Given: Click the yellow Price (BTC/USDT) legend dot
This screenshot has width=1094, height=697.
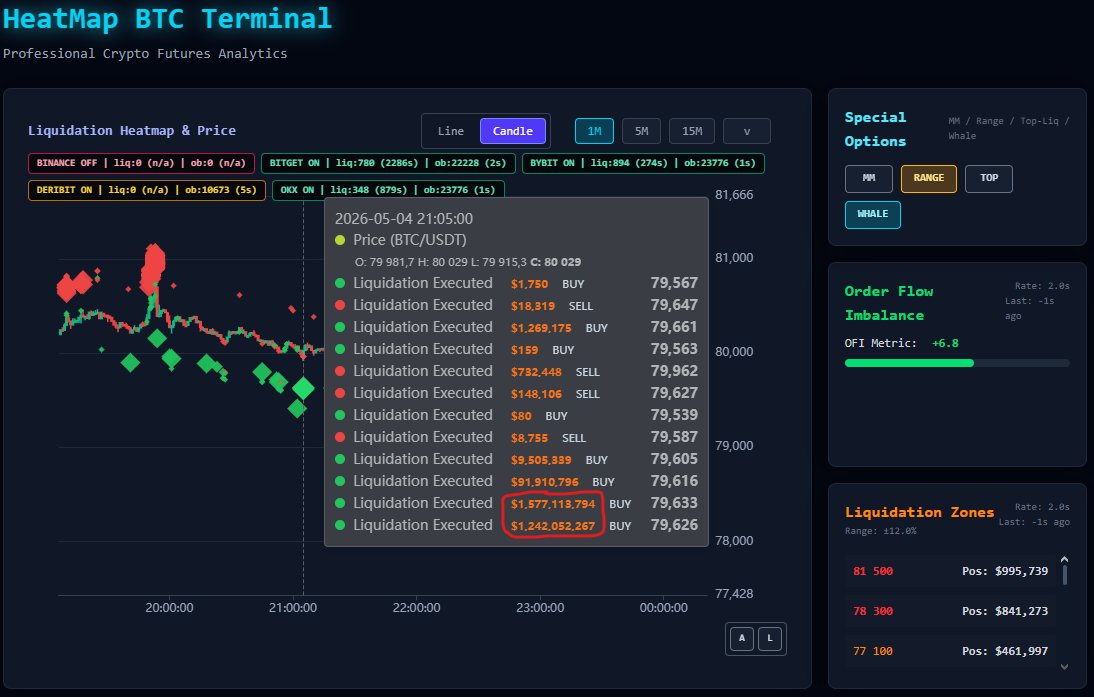Looking at the screenshot, I should pyautogui.click(x=340, y=240).
